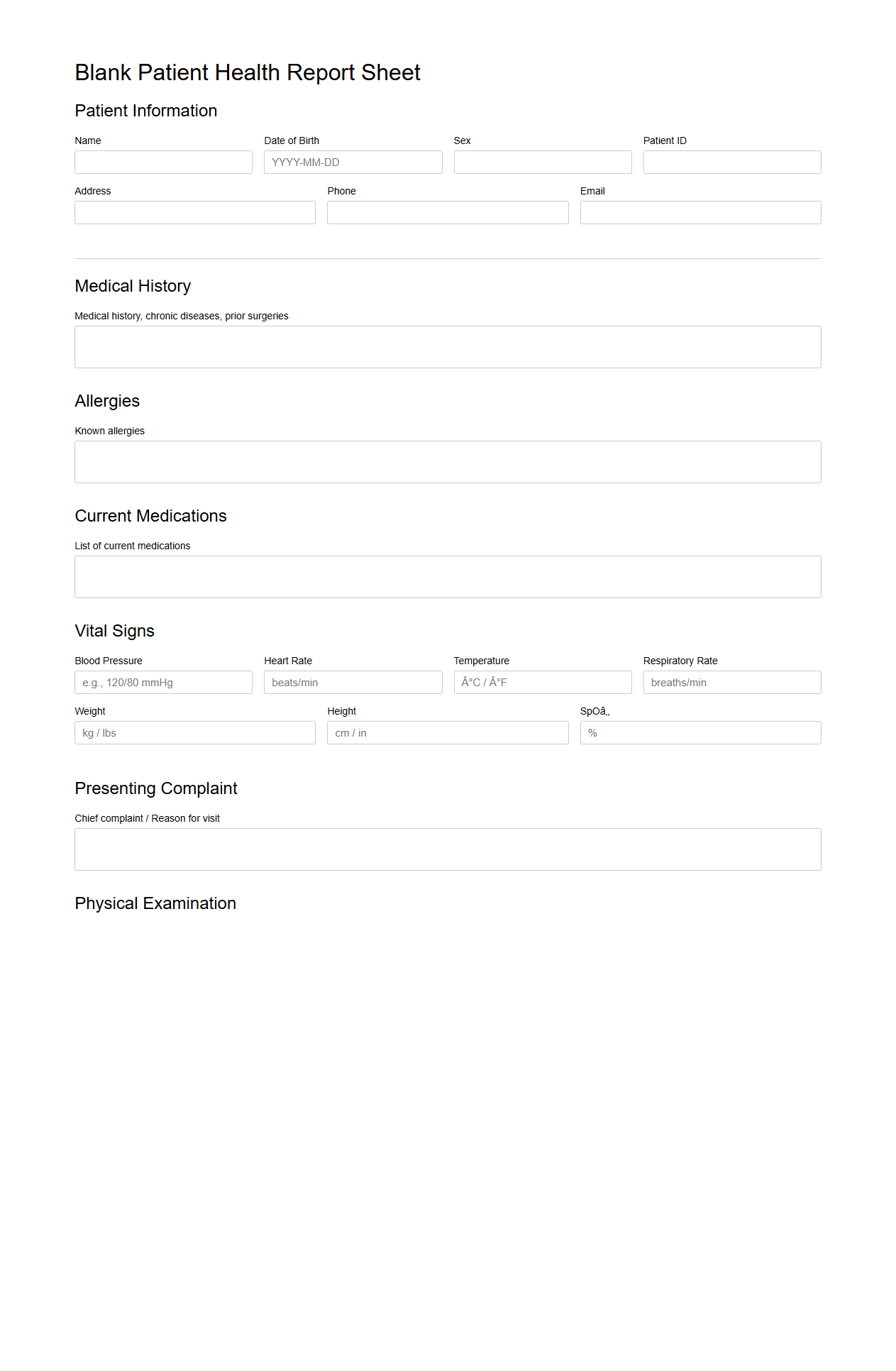Click the Known allergies text box

(x=448, y=461)
